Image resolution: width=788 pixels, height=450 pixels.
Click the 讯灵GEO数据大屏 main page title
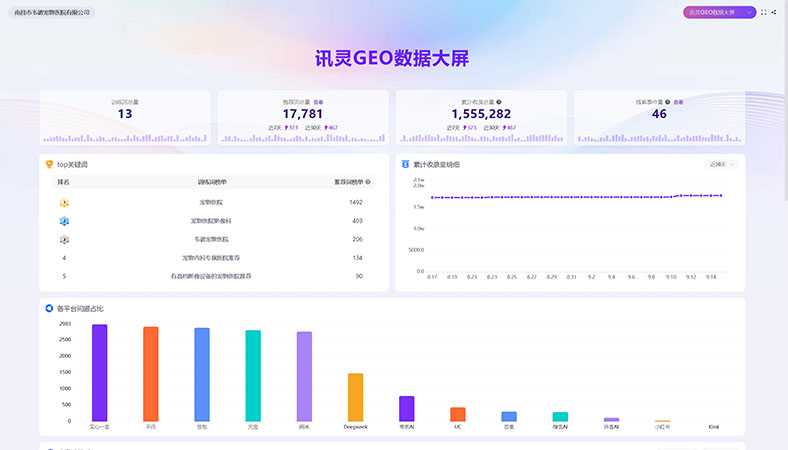point(392,58)
